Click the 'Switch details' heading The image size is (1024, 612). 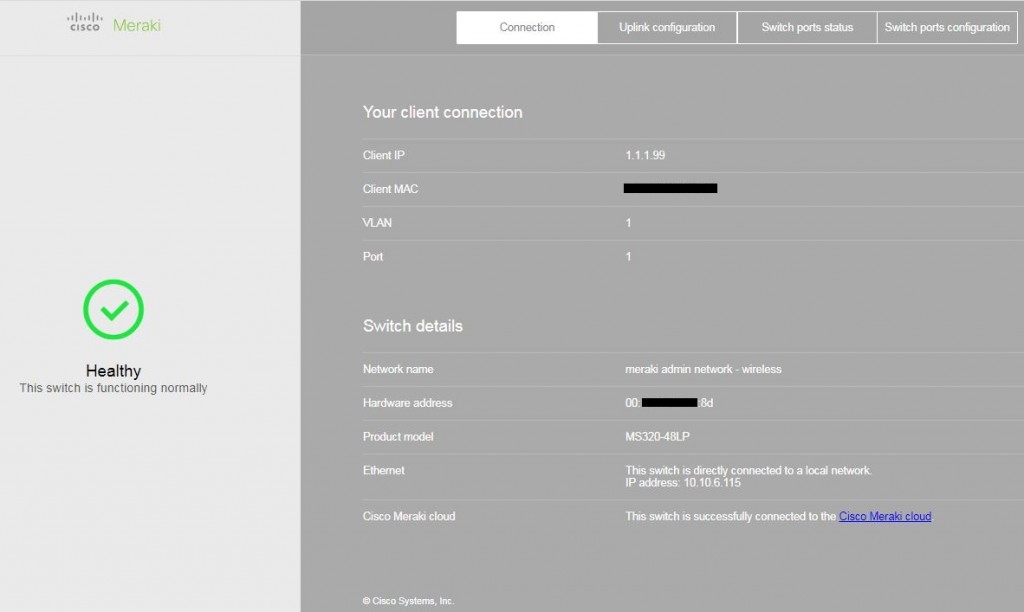pos(413,326)
